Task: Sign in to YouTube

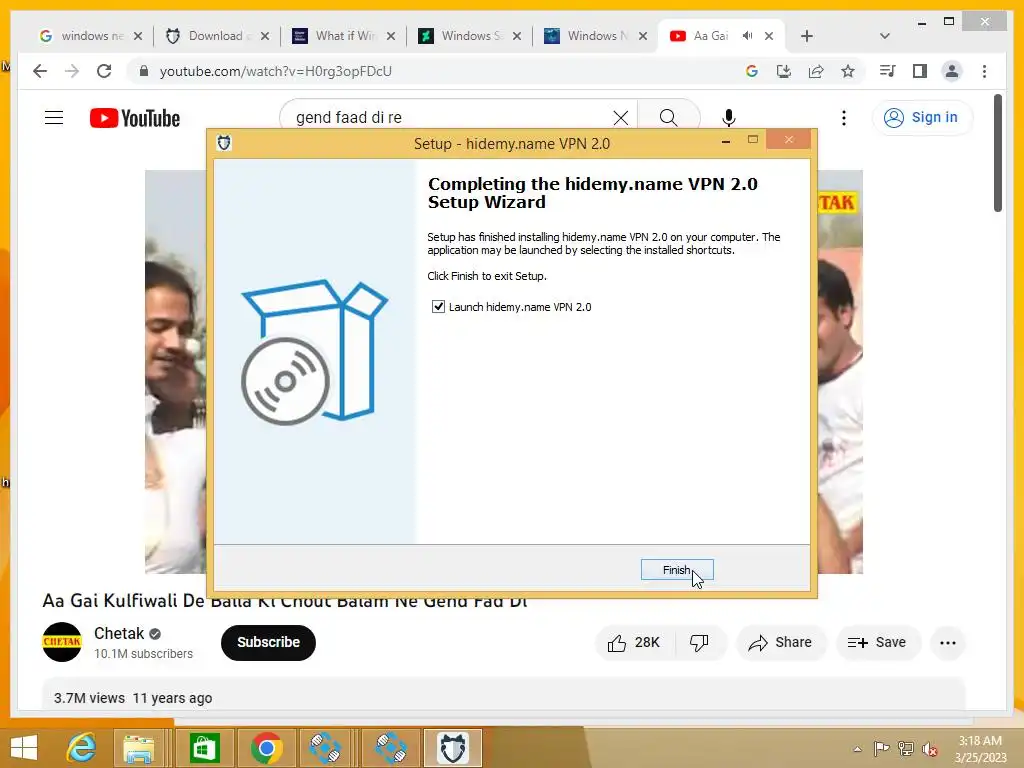Action: pyautogui.click(x=922, y=118)
